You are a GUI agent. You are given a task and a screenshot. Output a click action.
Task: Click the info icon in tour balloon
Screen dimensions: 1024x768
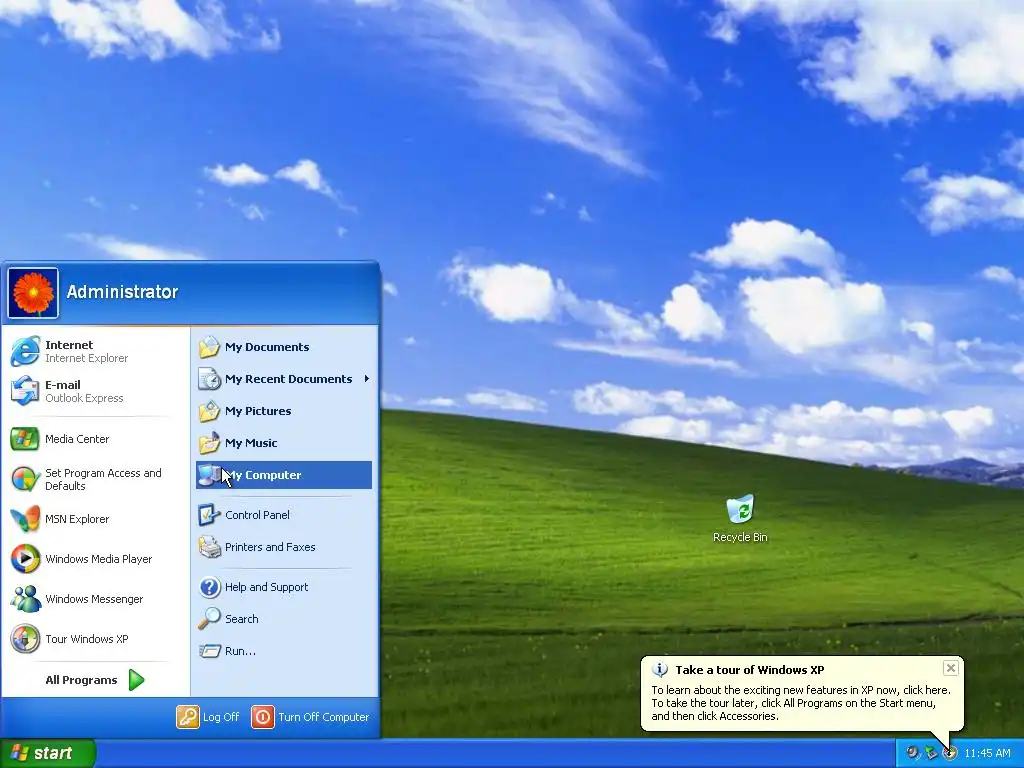coord(660,669)
